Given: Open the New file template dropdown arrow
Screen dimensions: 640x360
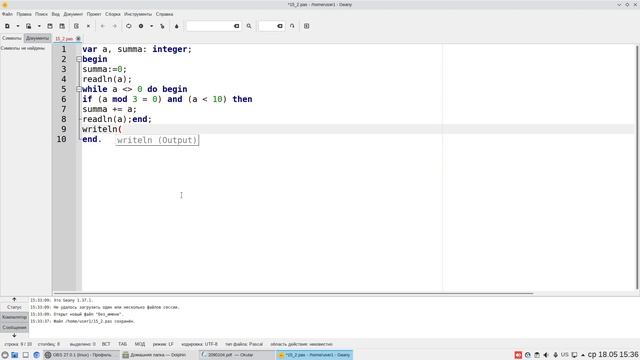Looking at the screenshot, I should click(x=18, y=26).
